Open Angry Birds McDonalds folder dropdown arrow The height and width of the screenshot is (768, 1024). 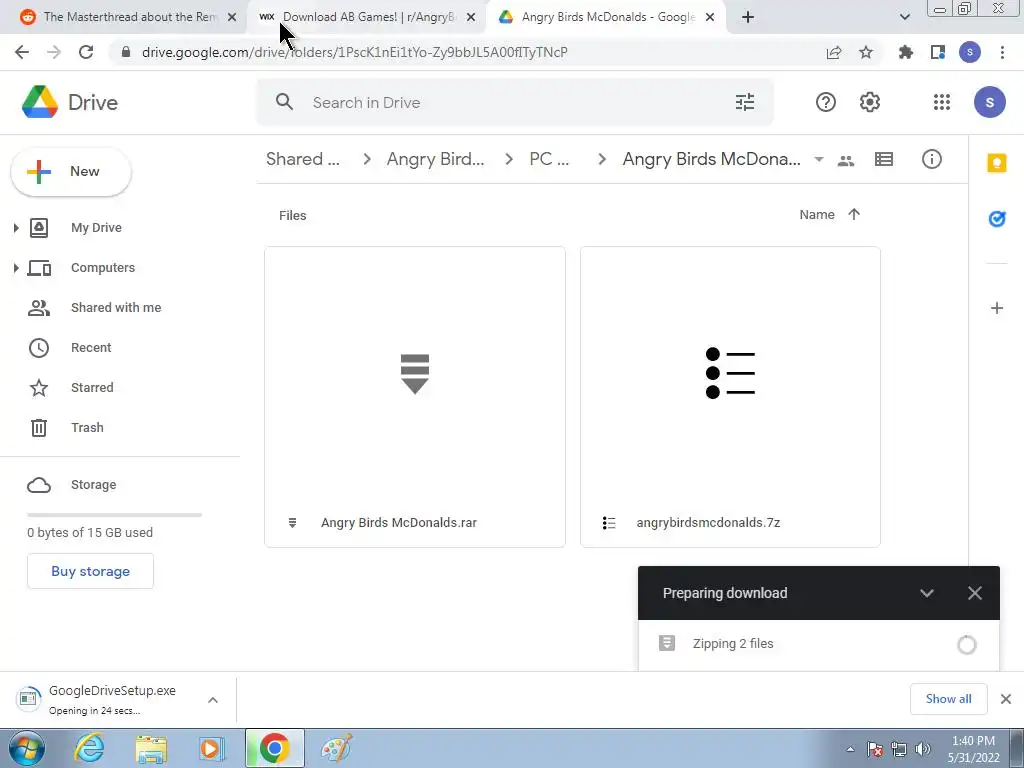[x=818, y=159]
